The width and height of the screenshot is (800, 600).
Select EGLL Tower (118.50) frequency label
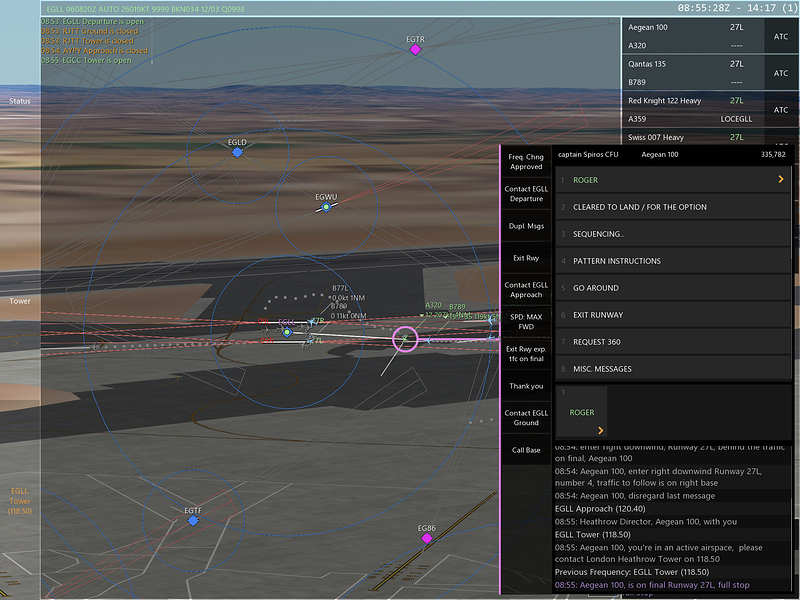click(20, 501)
